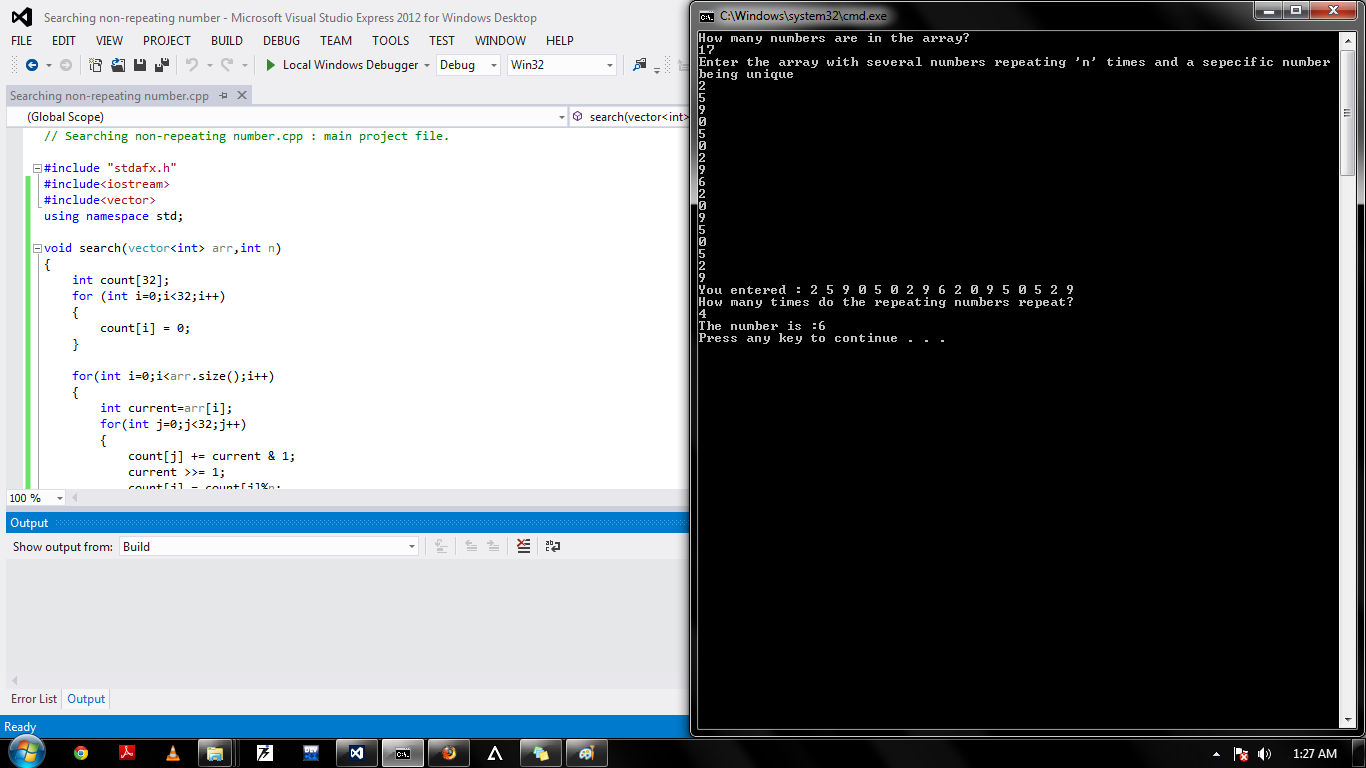Open a file using the Open File icon
This screenshot has height=768, width=1366.
click(x=117, y=65)
